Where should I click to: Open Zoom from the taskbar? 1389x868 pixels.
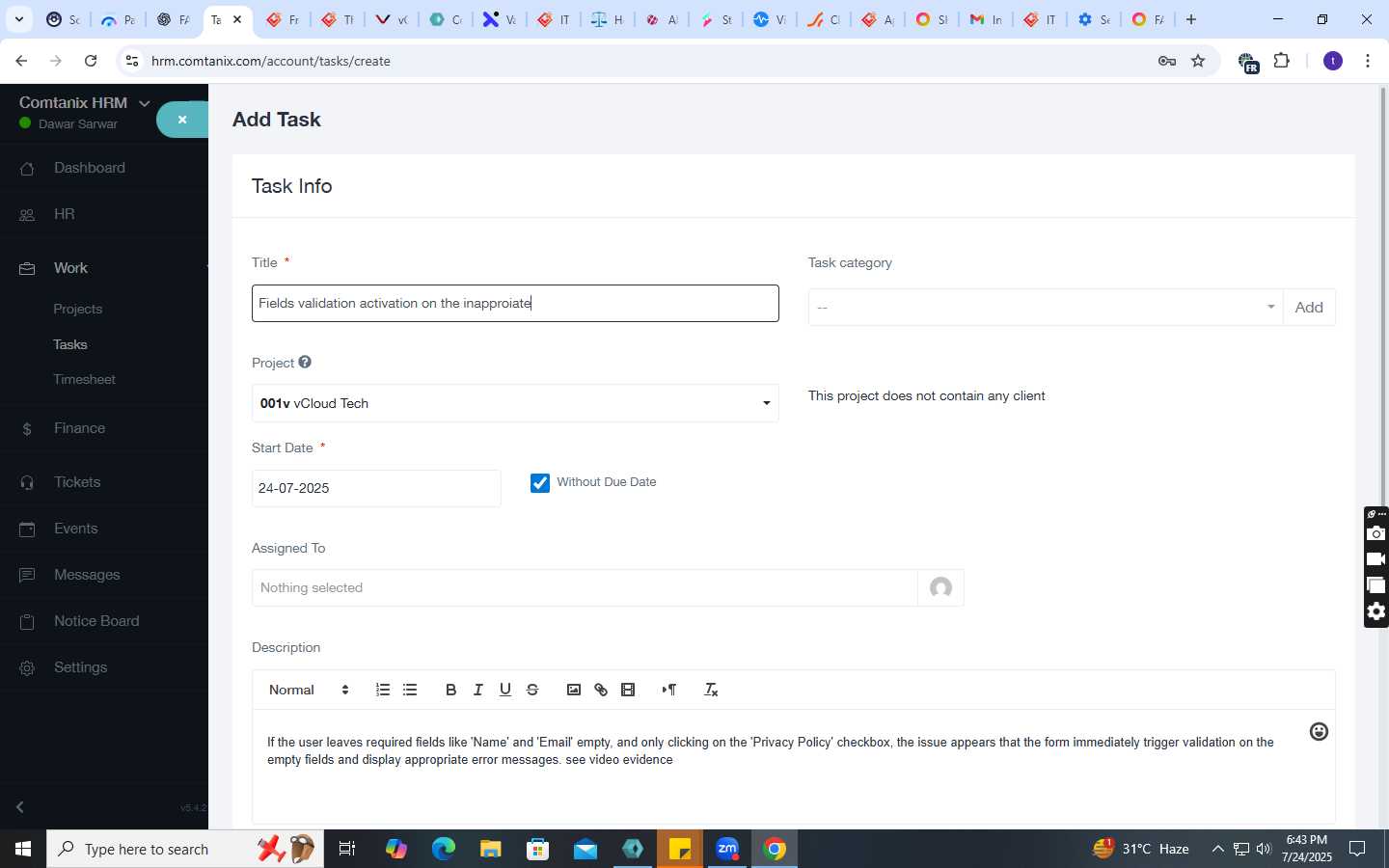pyautogui.click(x=727, y=849)
